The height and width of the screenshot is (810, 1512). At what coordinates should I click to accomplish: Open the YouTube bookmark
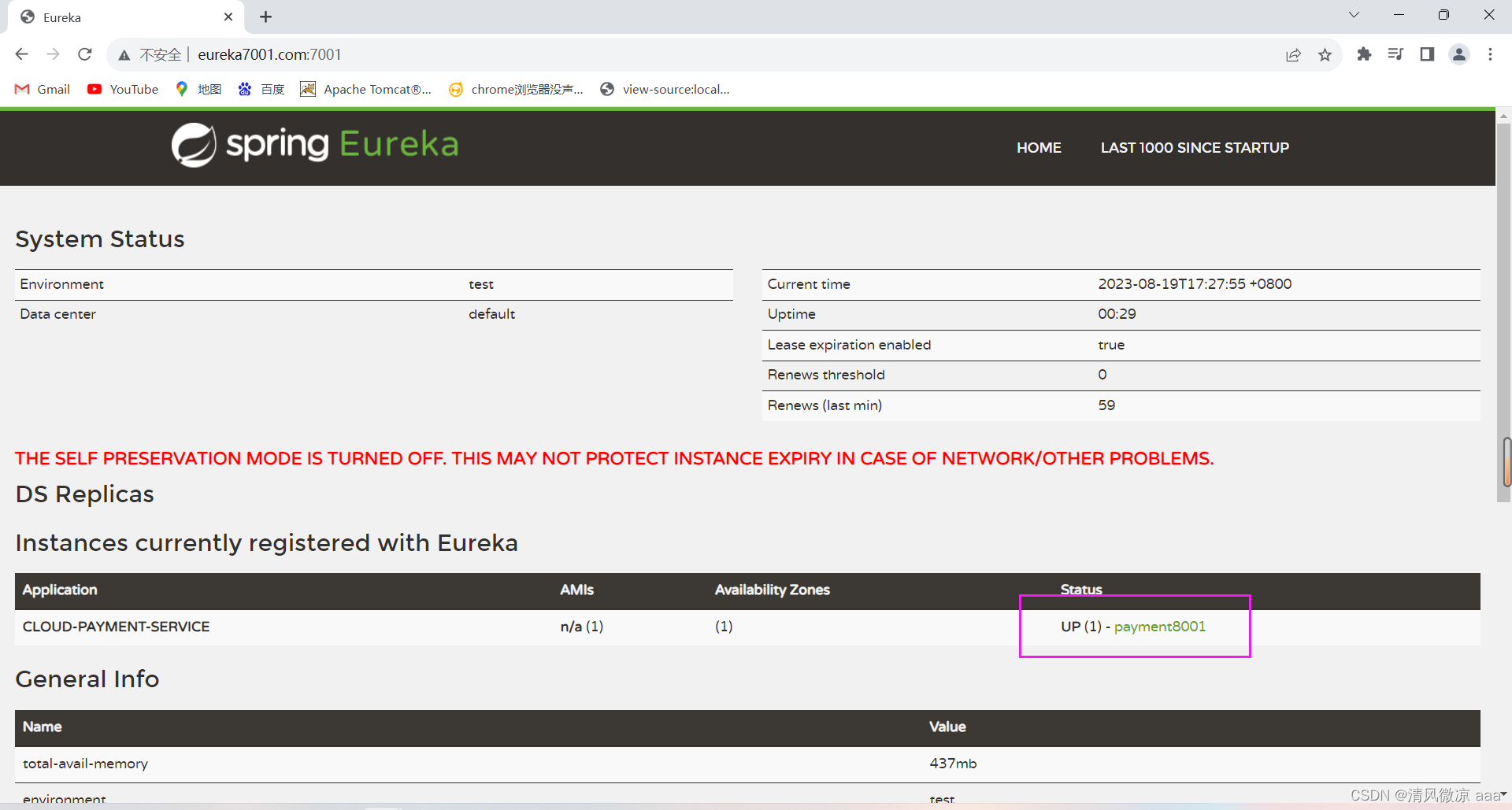click(x=123, y=89)
